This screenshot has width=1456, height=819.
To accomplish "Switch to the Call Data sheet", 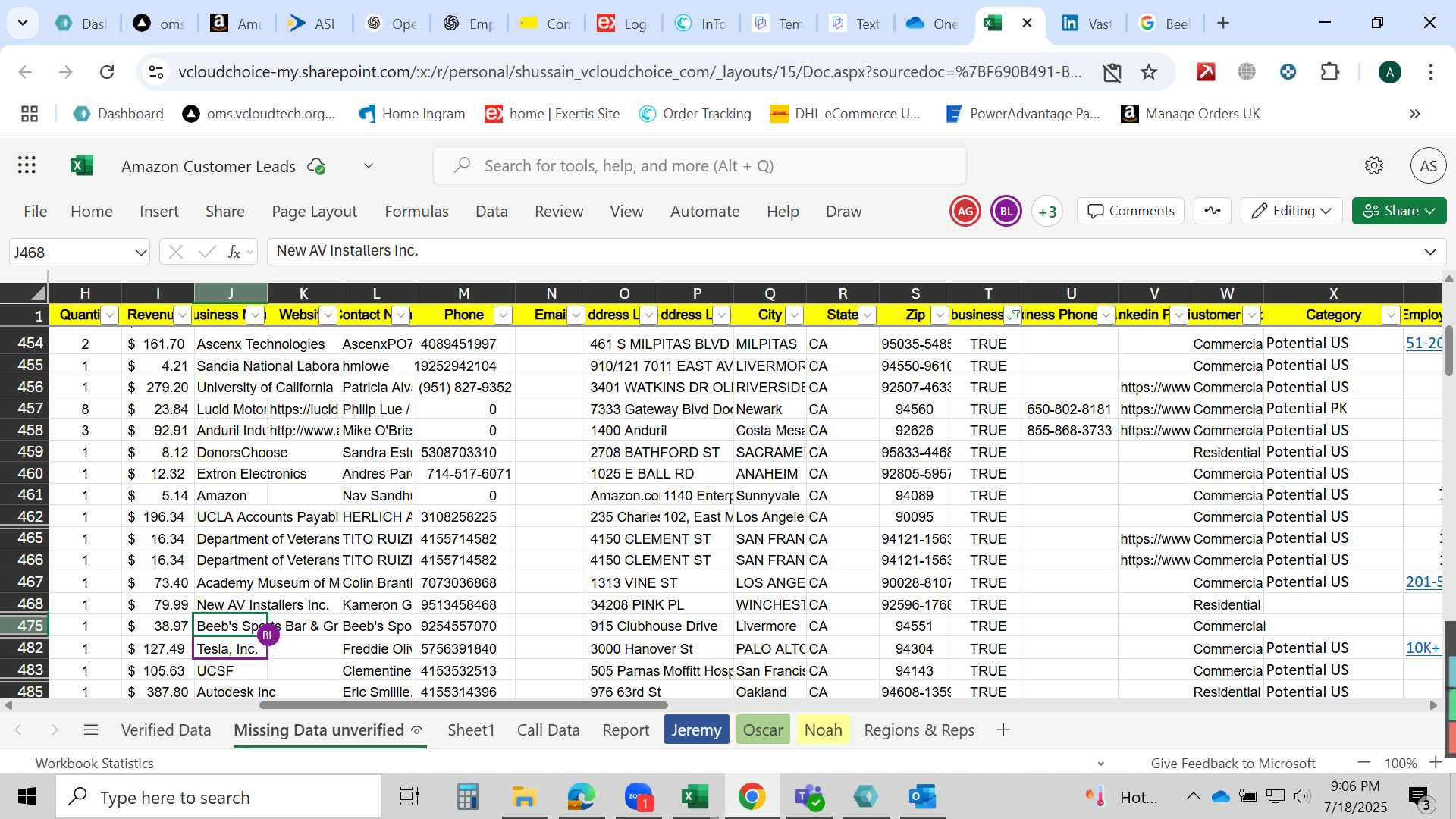I will coord(548,730).
